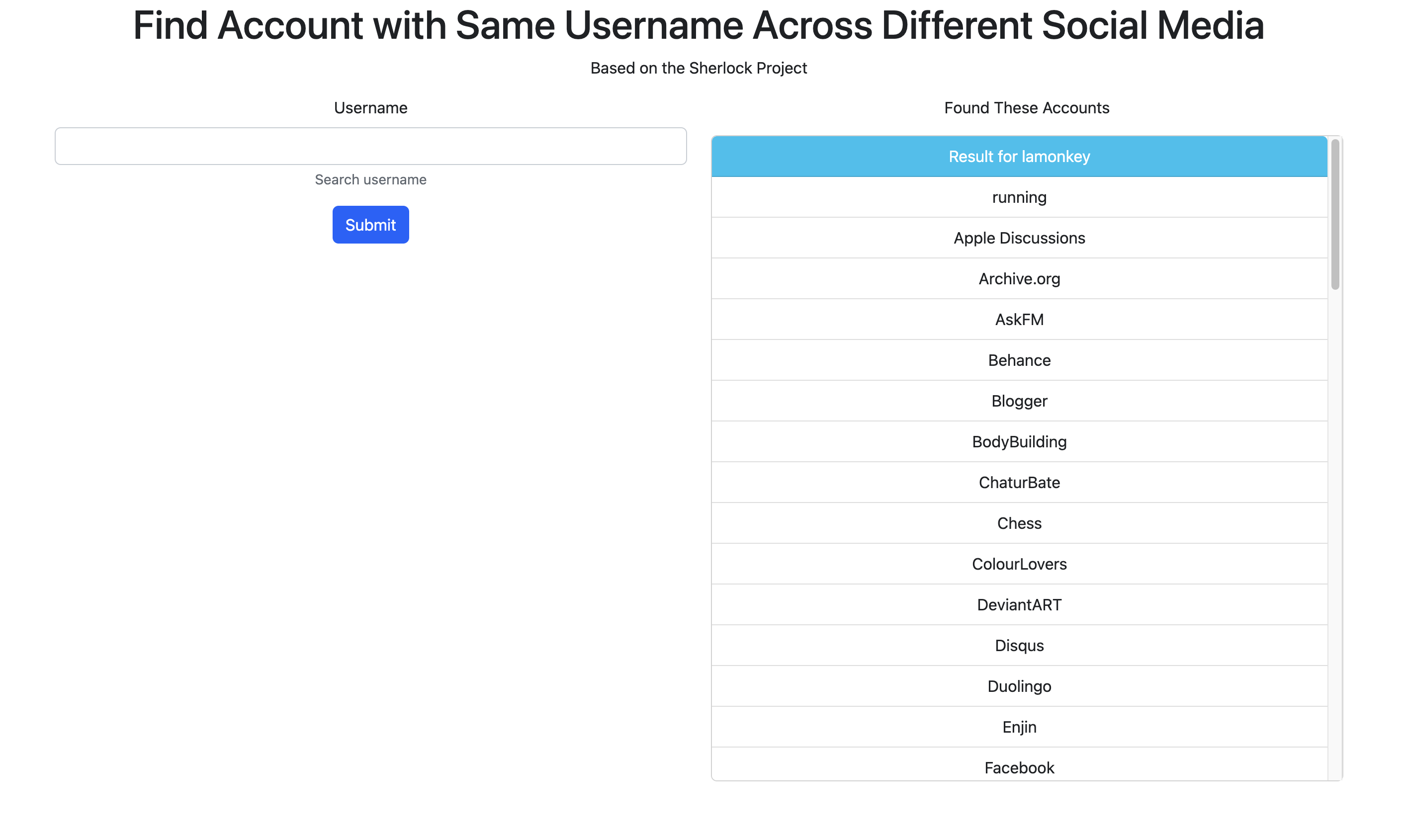Select the Disqus entry
The height and width of the screenshot is (840, 1404).
click(1019, 645)
